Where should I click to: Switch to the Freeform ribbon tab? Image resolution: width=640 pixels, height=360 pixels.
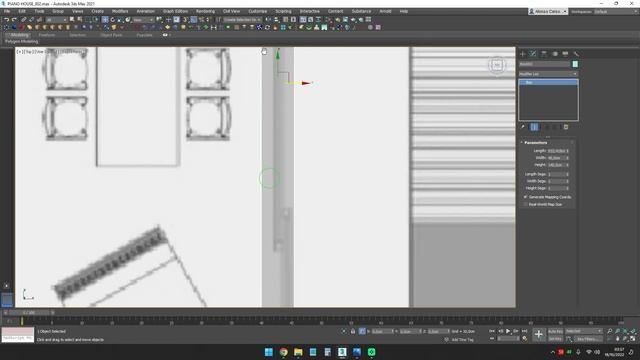tap(47, 35)
